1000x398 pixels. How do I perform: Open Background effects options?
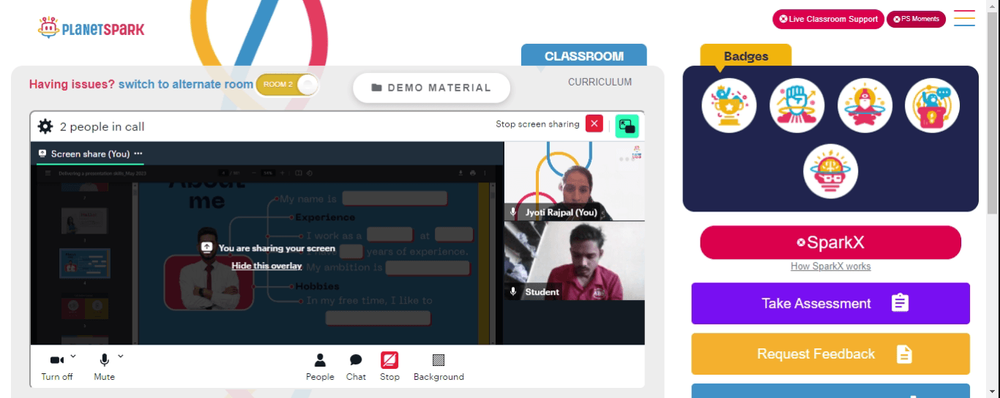click(438, 367)
